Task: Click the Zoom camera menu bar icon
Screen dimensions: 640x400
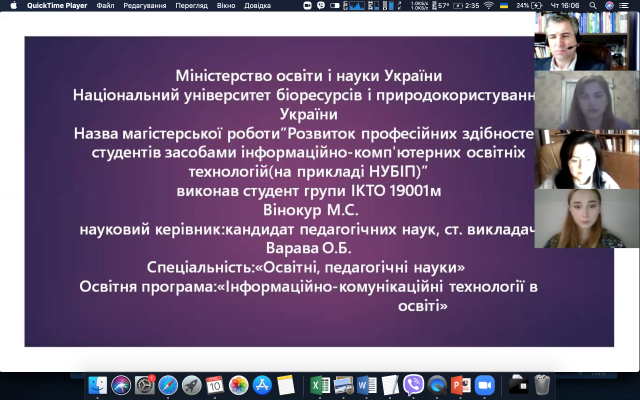Action: (307, 5)
